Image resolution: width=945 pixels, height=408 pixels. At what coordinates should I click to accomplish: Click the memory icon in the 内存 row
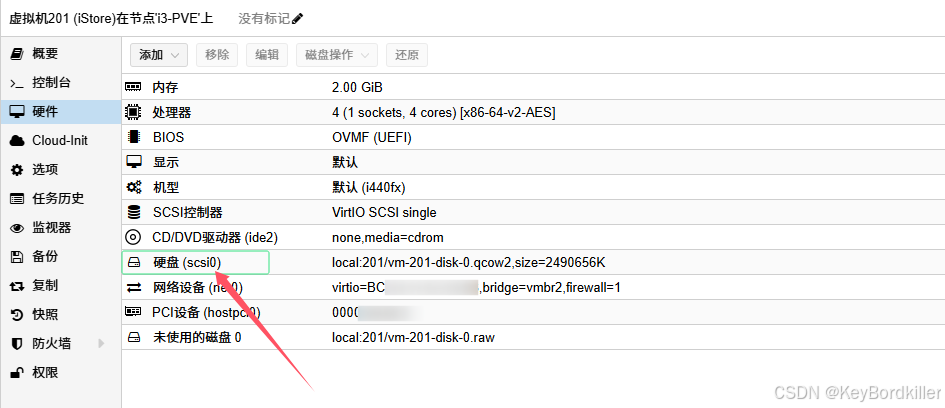(x=133, y=87)
